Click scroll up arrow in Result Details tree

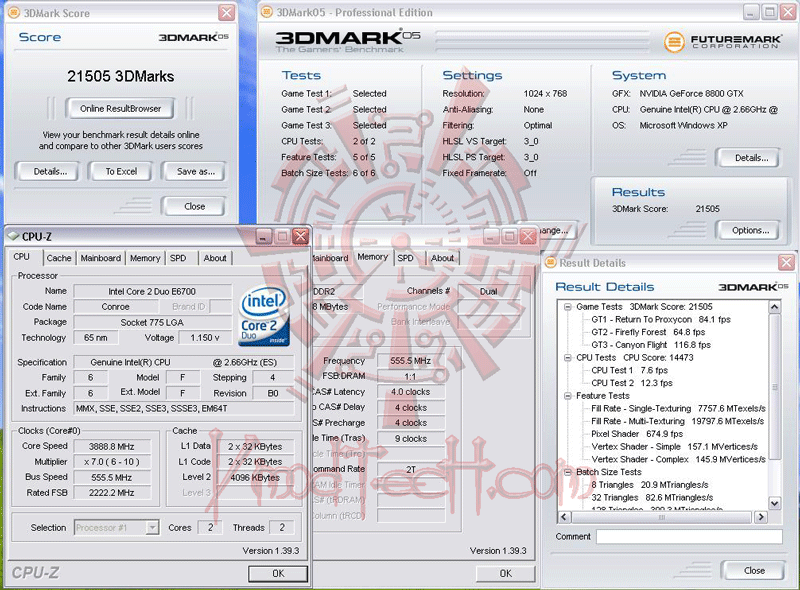[x=774, y=307]
